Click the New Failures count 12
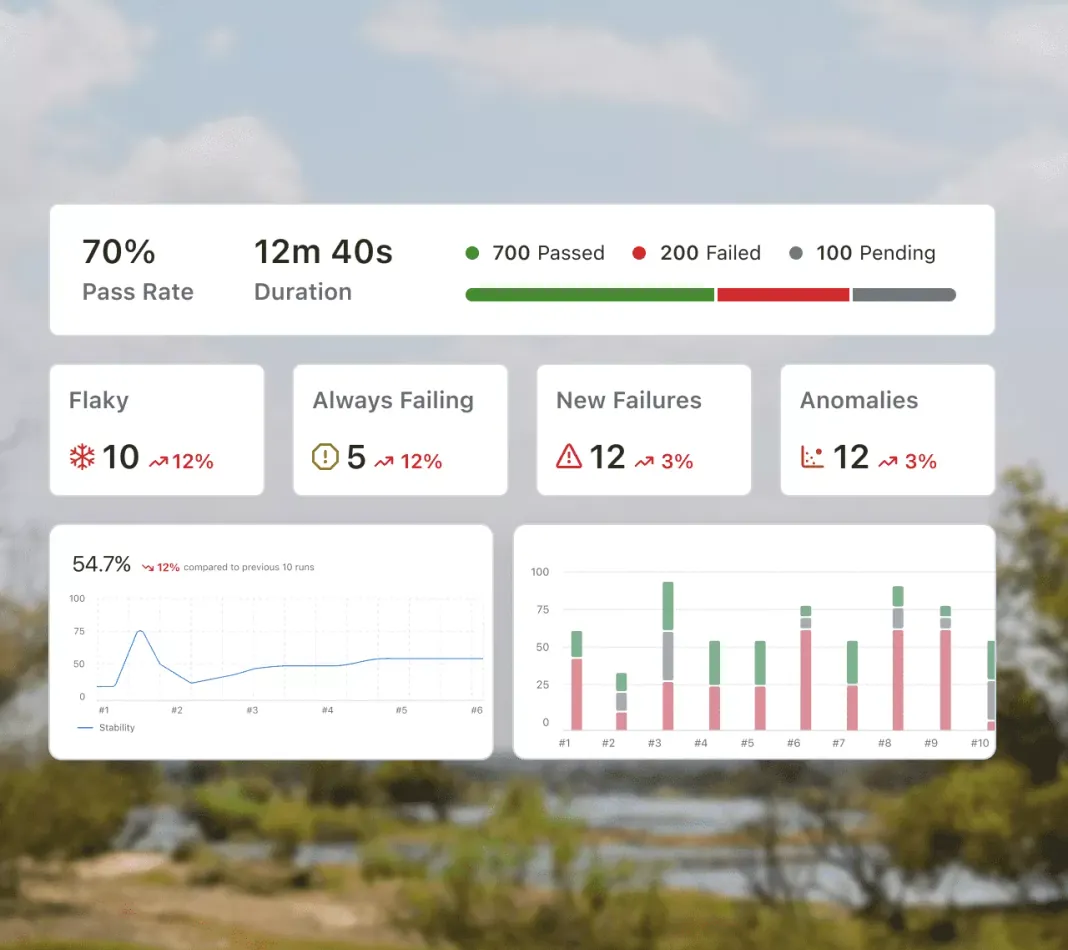The height and width of the screenshot is (950, 1068). click(608, 457)
